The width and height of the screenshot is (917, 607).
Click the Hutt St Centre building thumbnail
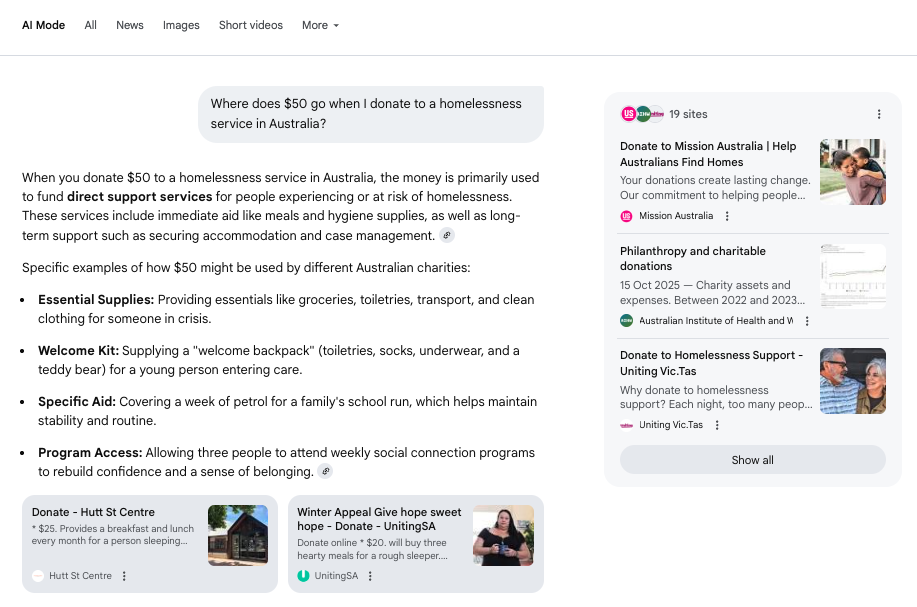click(x=238, y=535)
